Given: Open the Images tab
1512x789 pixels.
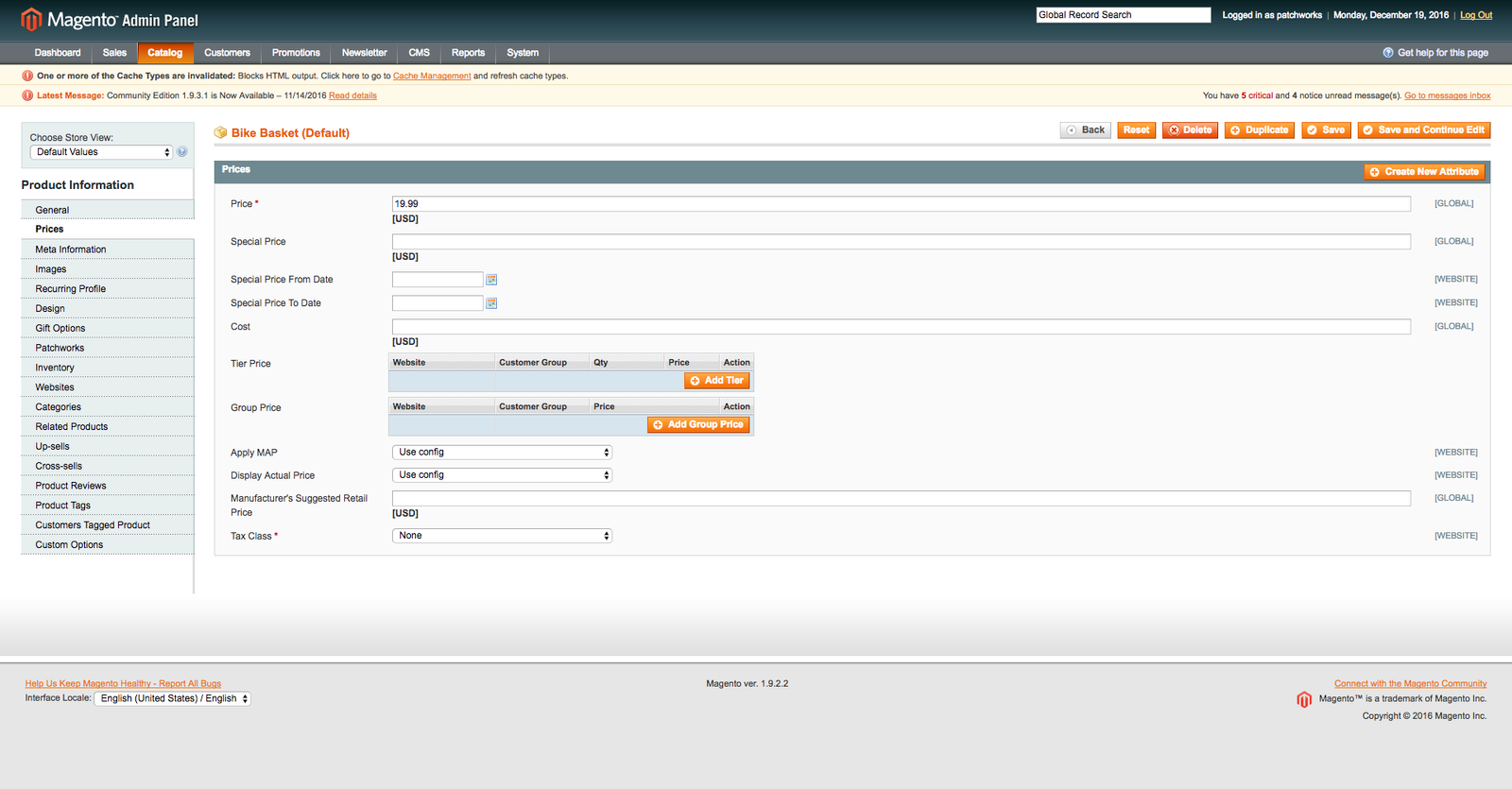Looking at the screenshot, I should point(108,269).
